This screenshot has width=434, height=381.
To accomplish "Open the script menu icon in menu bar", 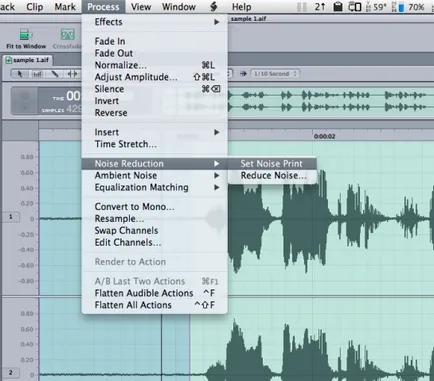I will pos(214,7).
